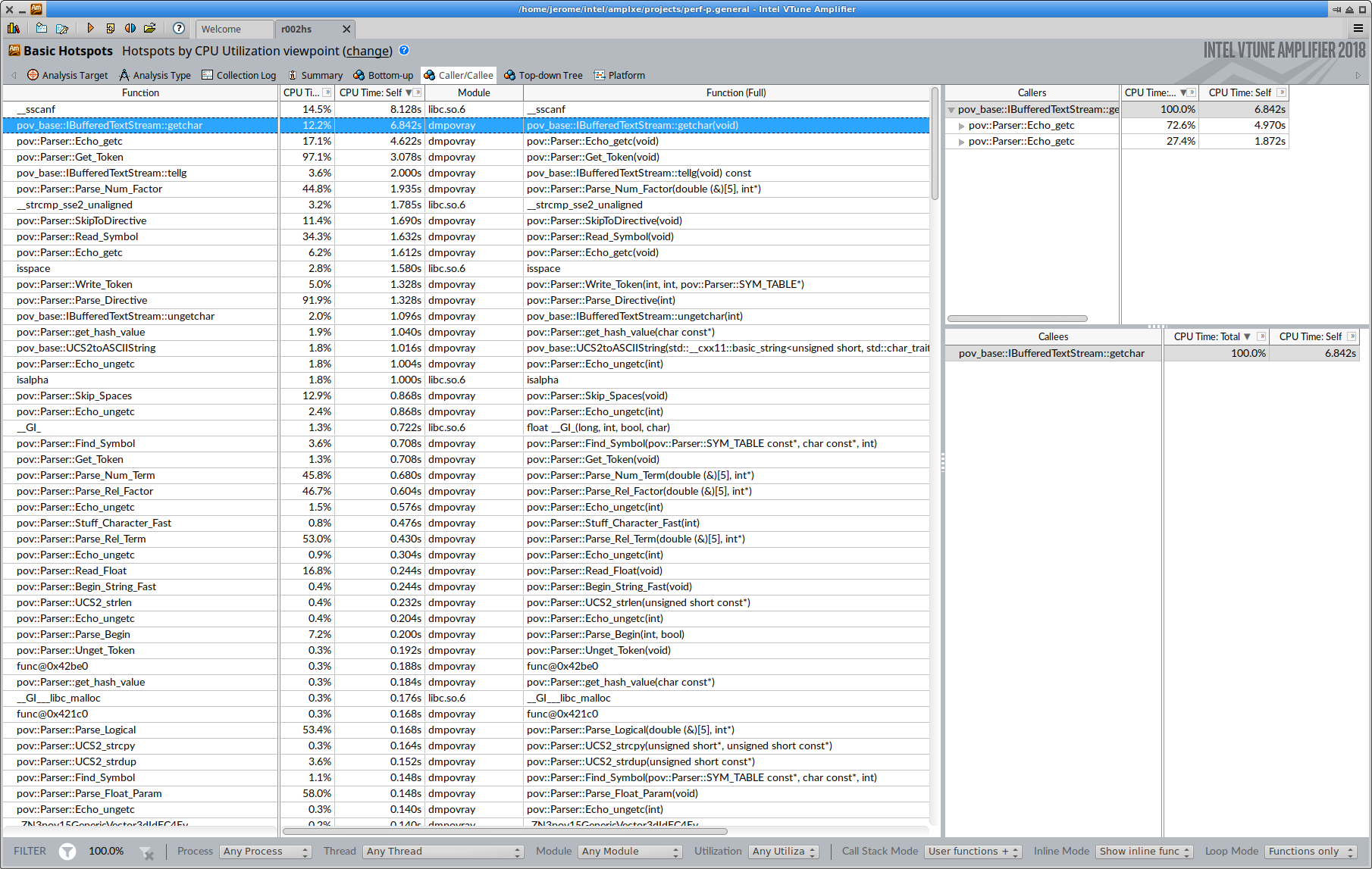Open the Call Stack Mode dropdown
This screenshot has height=869, width=1372.
tap(973, 852)
